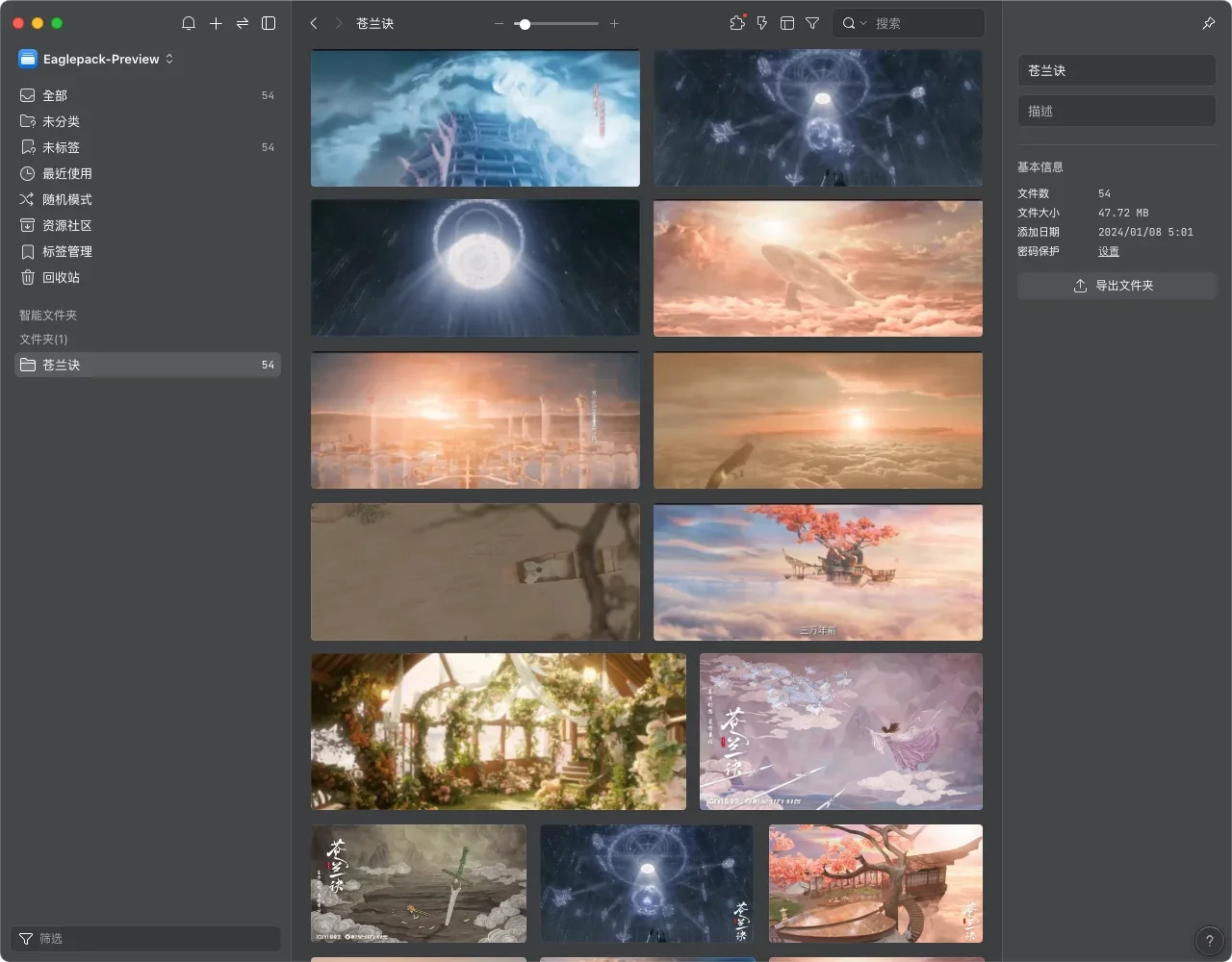Open help with the question mark button
Screen dimensions: 1232x962
pos(1210,941)
